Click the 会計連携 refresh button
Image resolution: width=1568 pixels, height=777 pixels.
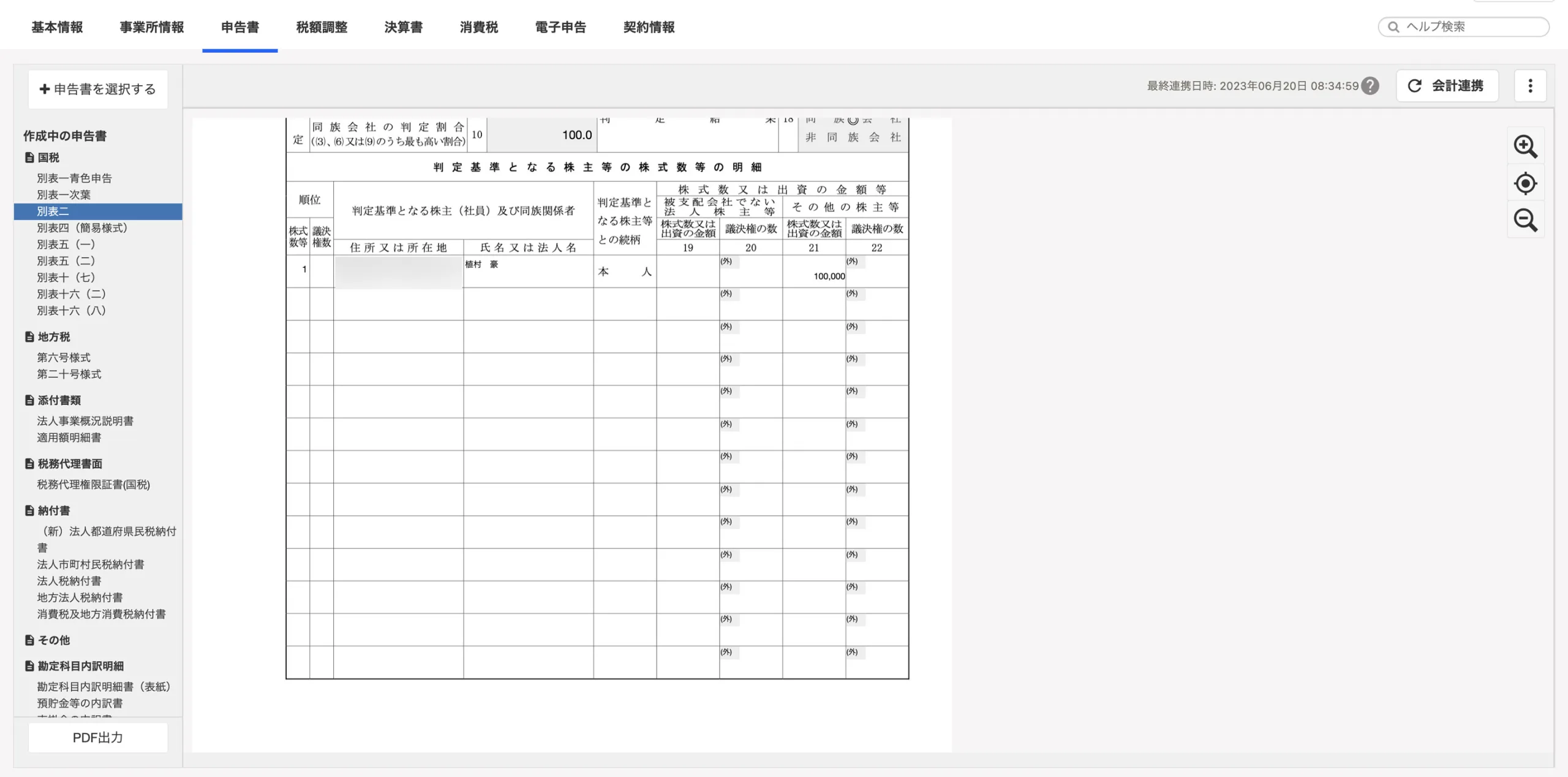pos(1447,86)
